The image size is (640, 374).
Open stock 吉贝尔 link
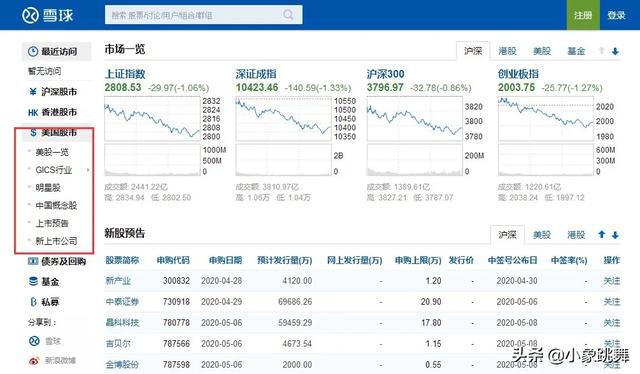pyautogui.click(x=118, y=343)
